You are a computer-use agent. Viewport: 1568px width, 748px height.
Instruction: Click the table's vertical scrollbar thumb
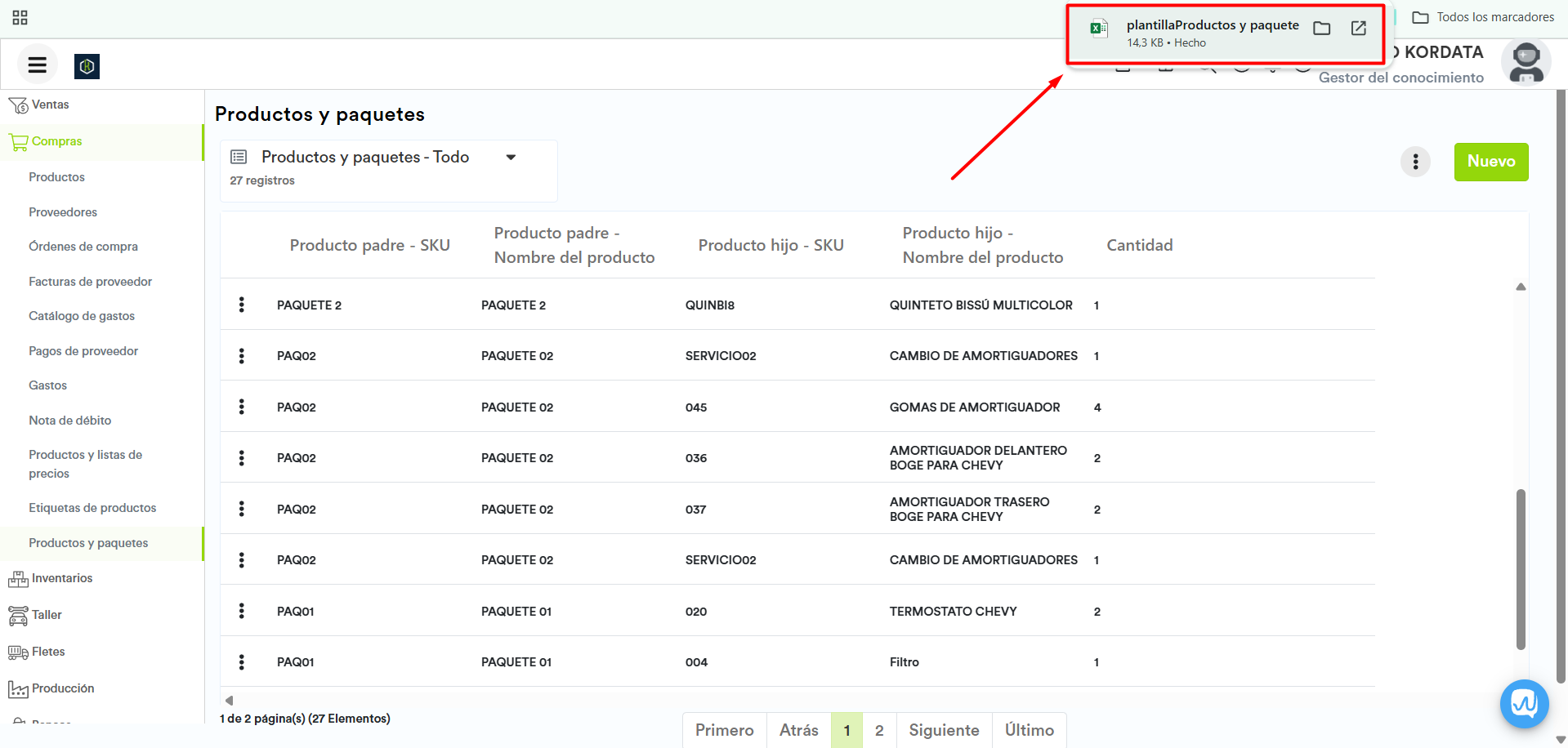click(1521, 568)
